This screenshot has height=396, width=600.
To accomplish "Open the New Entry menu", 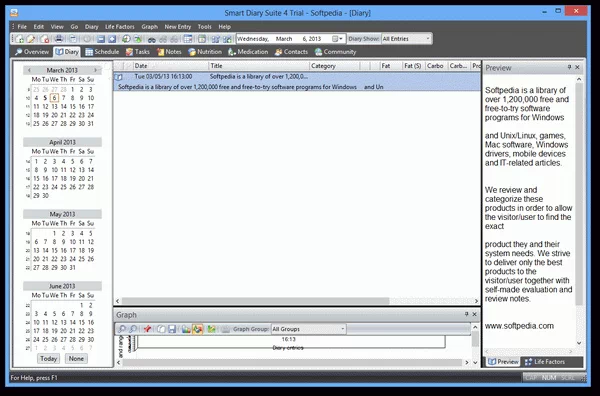I will (178, 27).
